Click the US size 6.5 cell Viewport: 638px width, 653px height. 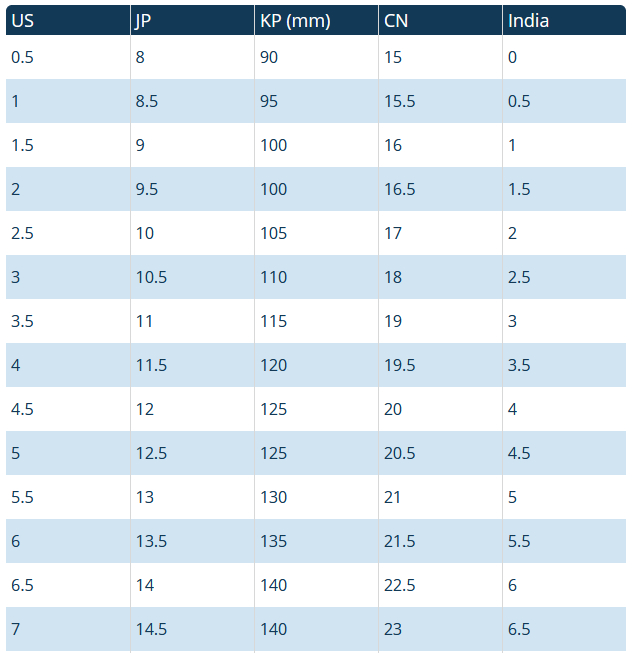pos(23,585)
